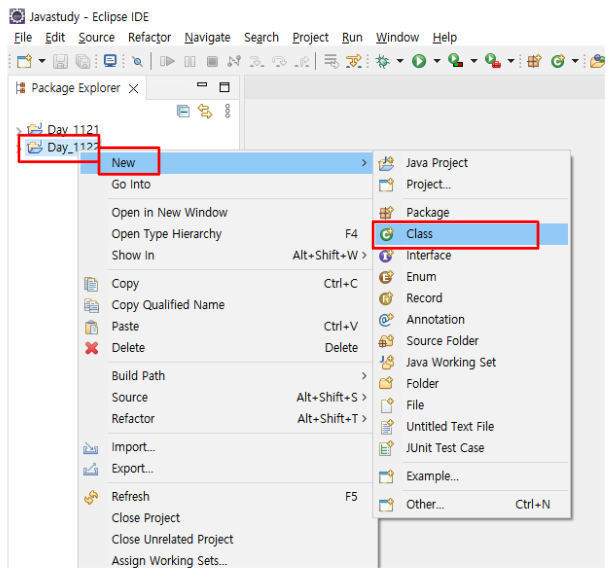Select the Package Explorer tab
Viewport: 616px width, 586px height.
pyautogui.click(x=76, y=88)
